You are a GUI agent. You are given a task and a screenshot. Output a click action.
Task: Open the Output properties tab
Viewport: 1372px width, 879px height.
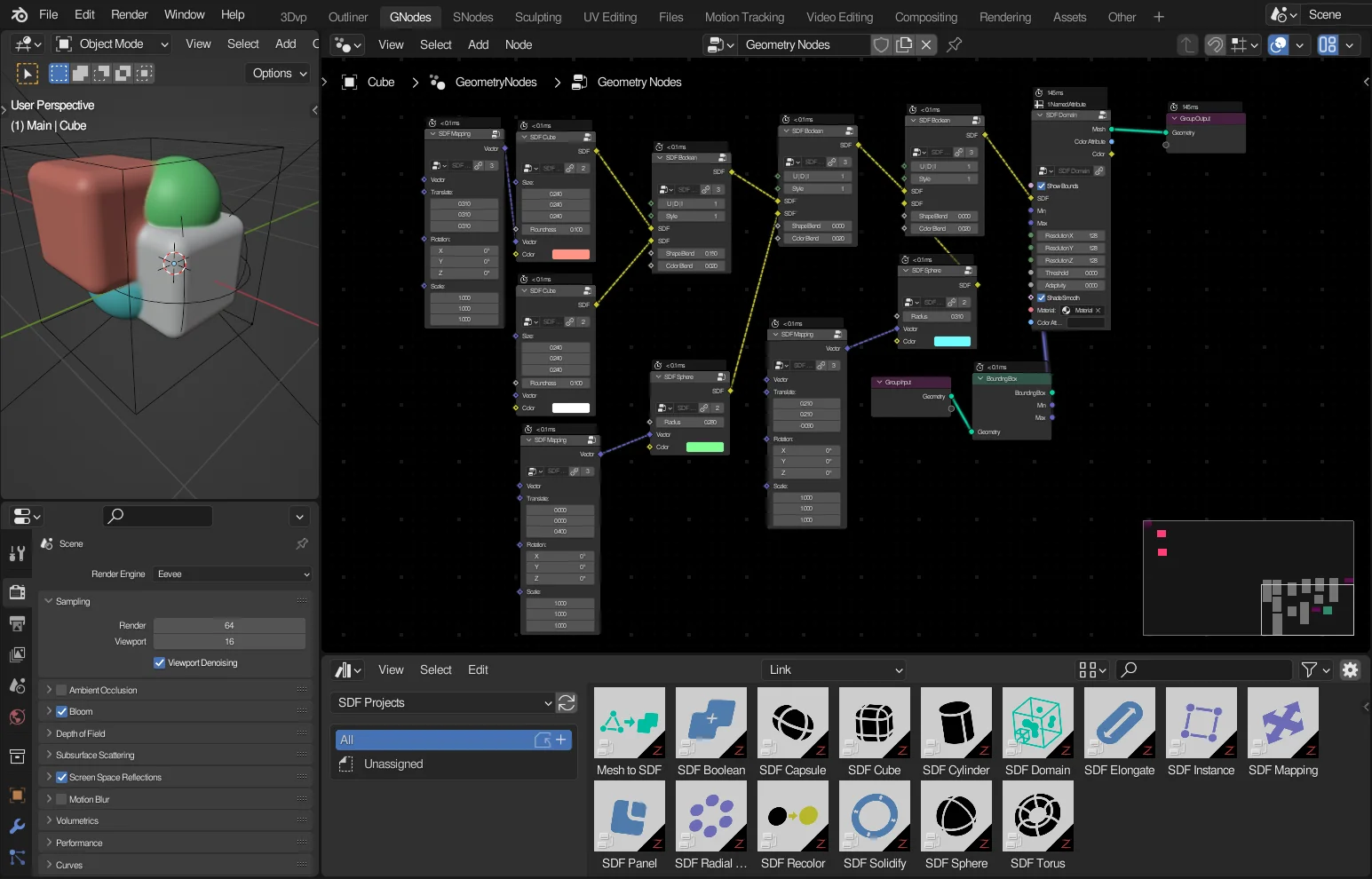coord(18,622)
